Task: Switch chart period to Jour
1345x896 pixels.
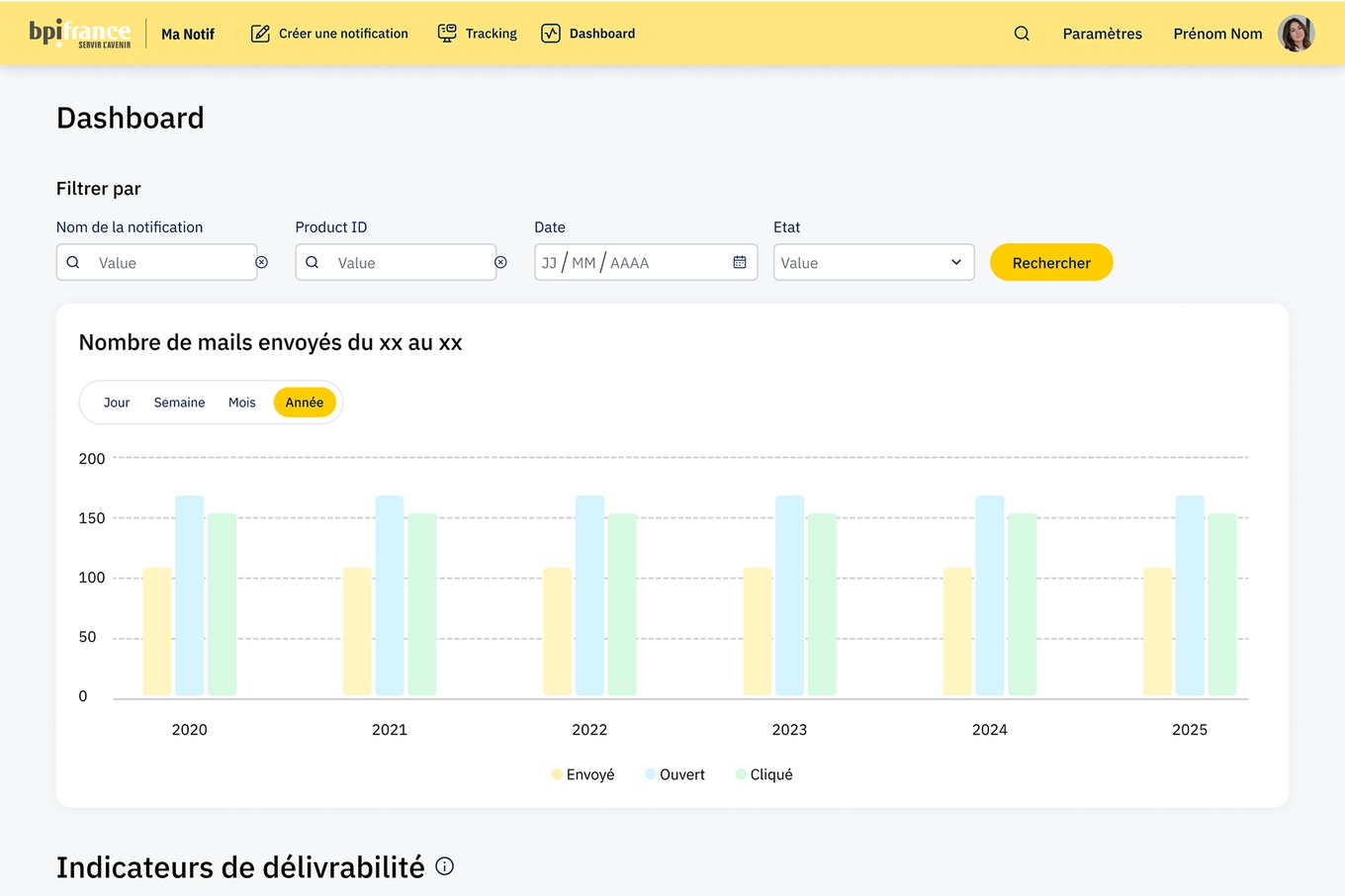Action: 117,403
